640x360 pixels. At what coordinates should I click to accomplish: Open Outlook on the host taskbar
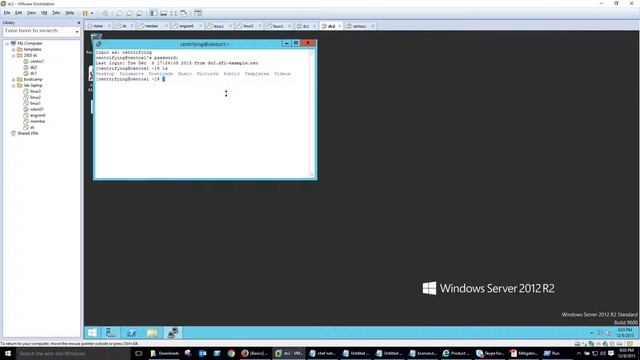pos(202,353)
